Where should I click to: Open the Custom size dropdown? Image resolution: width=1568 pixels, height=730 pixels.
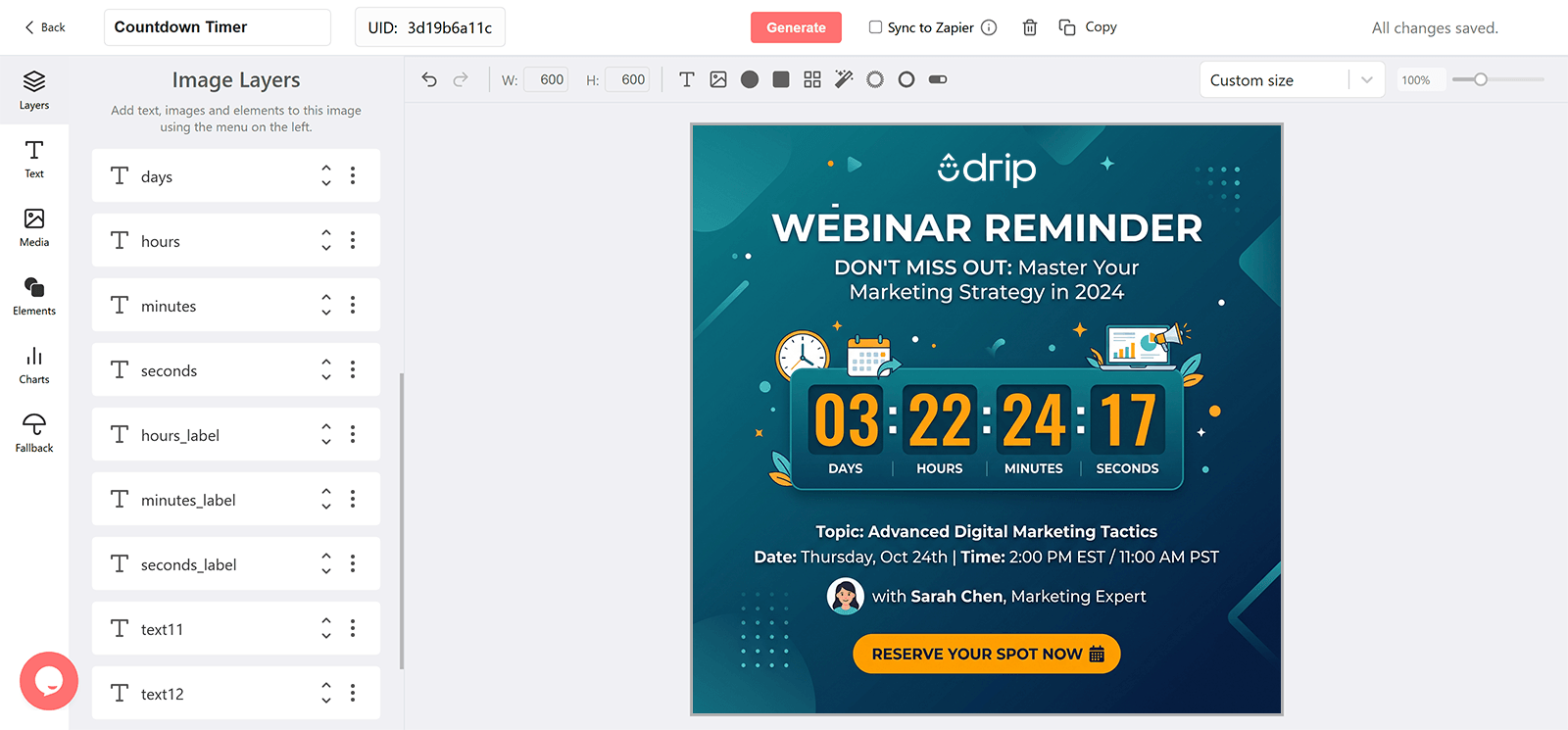pyautogui.click(x=1292, y=80)
